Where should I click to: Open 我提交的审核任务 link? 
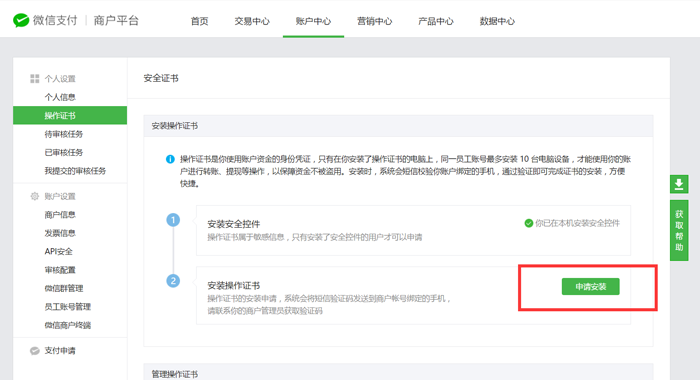point(75,171)
